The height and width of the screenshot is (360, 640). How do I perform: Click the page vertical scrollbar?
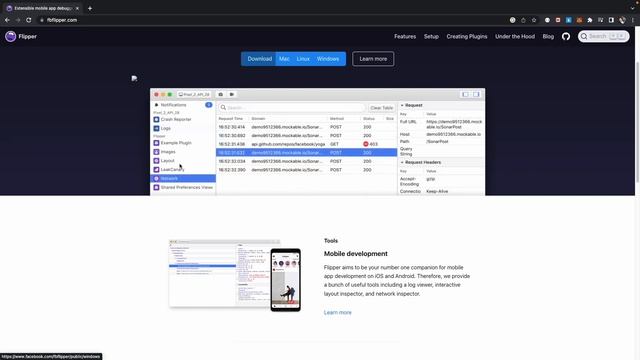(x=637, y=122)
